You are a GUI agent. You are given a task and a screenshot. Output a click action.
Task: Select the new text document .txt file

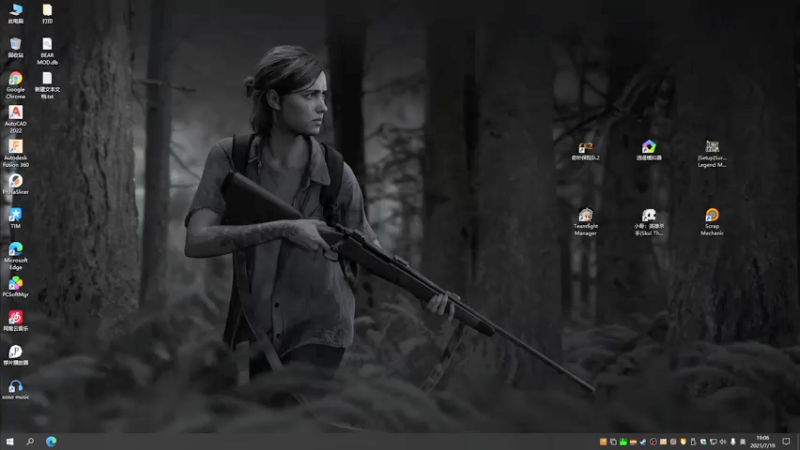(x=47, y=85)
